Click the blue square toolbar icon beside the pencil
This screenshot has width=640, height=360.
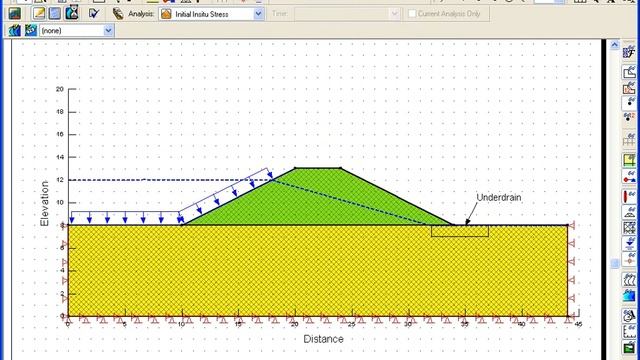tap(55, 13)
